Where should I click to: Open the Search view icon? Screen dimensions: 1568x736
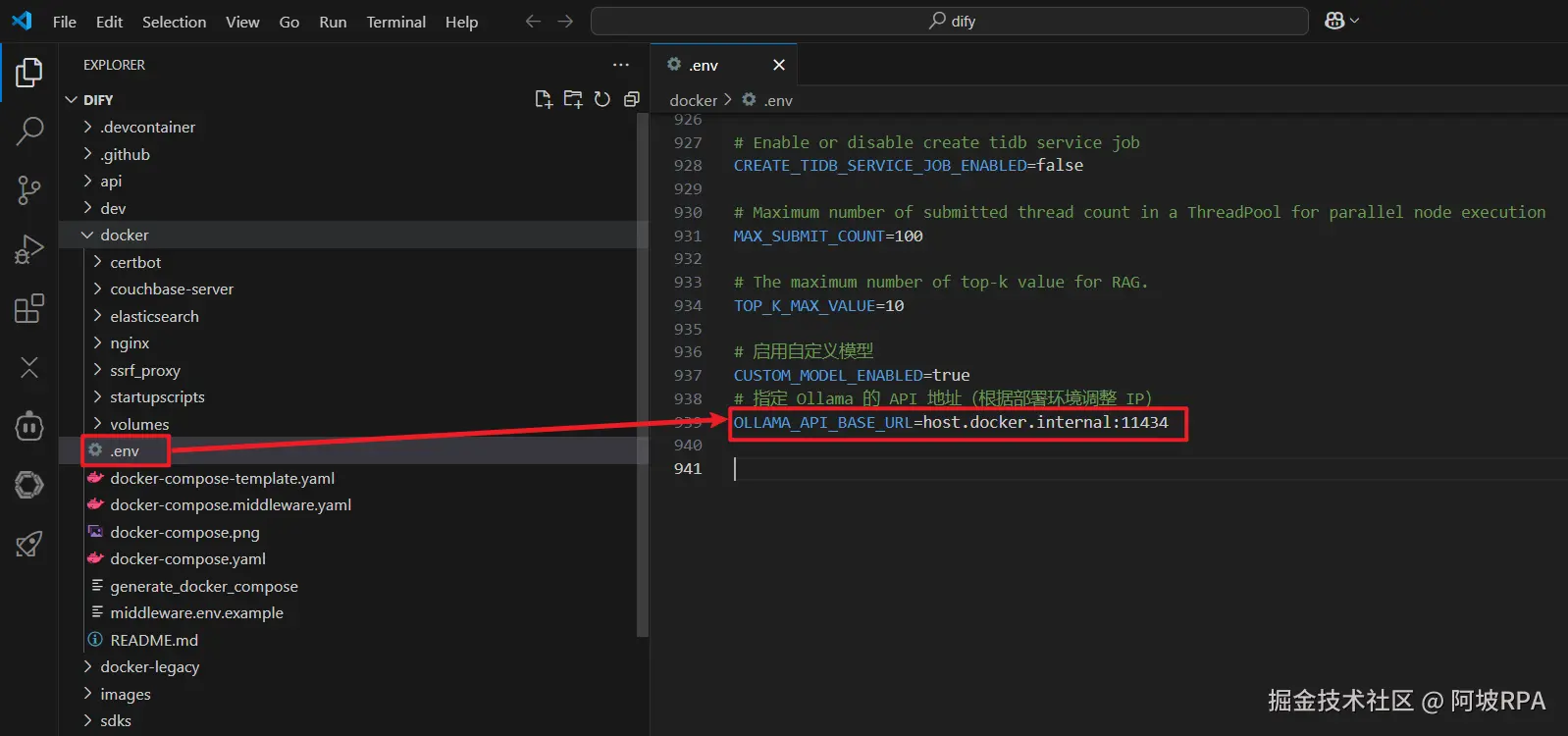click(29, 131)
